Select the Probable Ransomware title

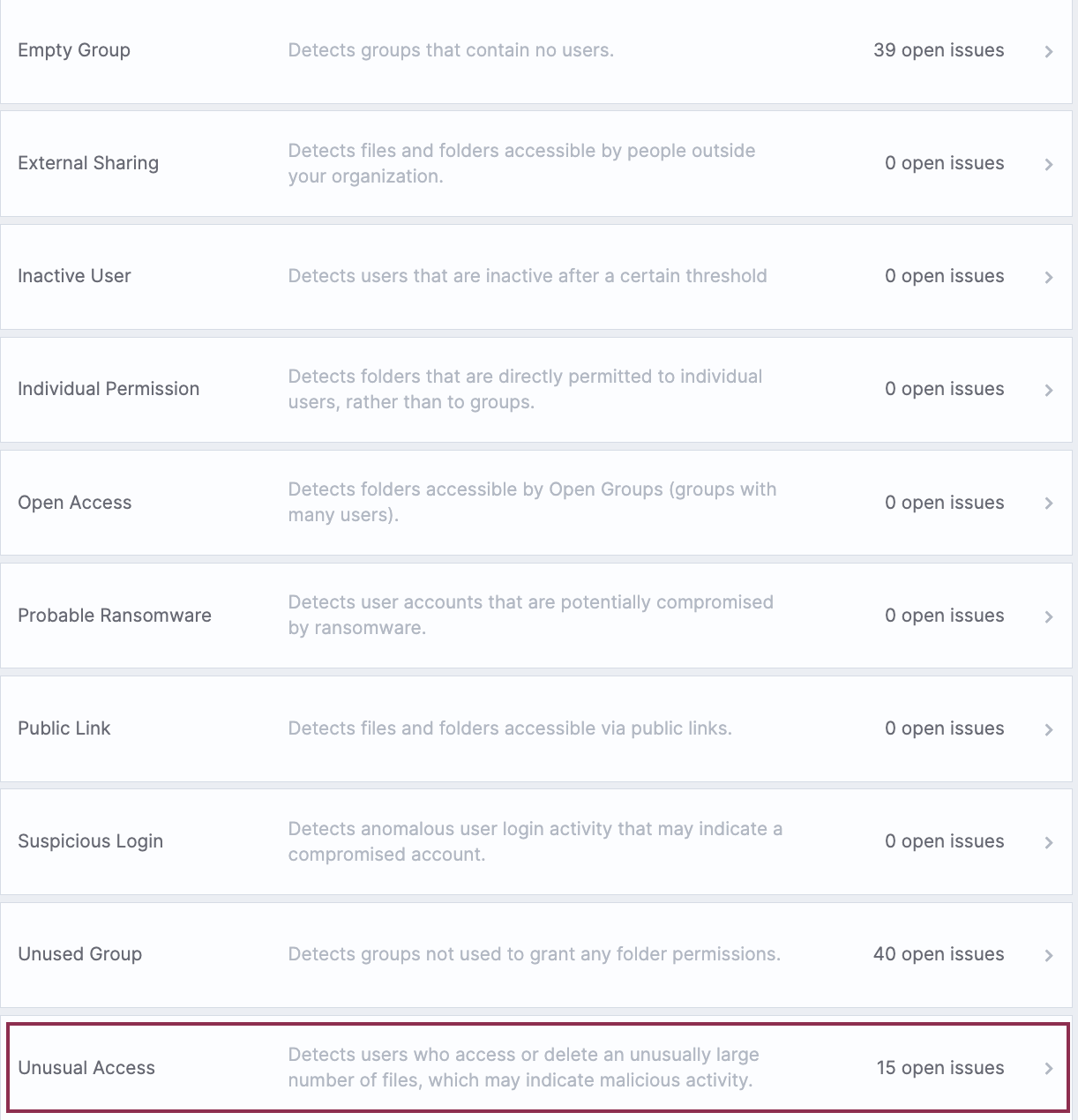coord(115,616)
